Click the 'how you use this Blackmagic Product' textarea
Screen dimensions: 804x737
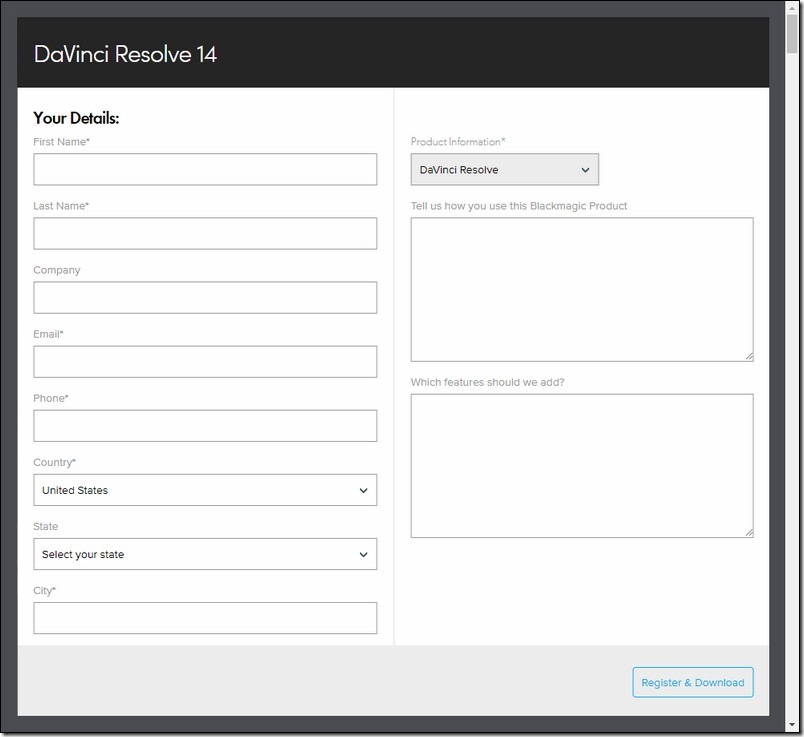pos(582,289)
